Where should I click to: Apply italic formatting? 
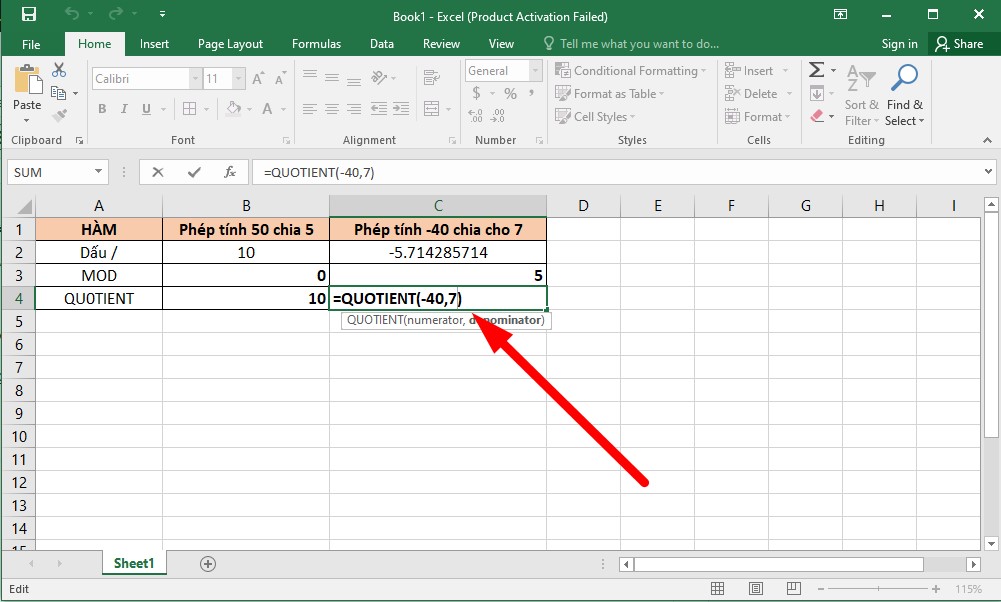(x=123, y=109)
